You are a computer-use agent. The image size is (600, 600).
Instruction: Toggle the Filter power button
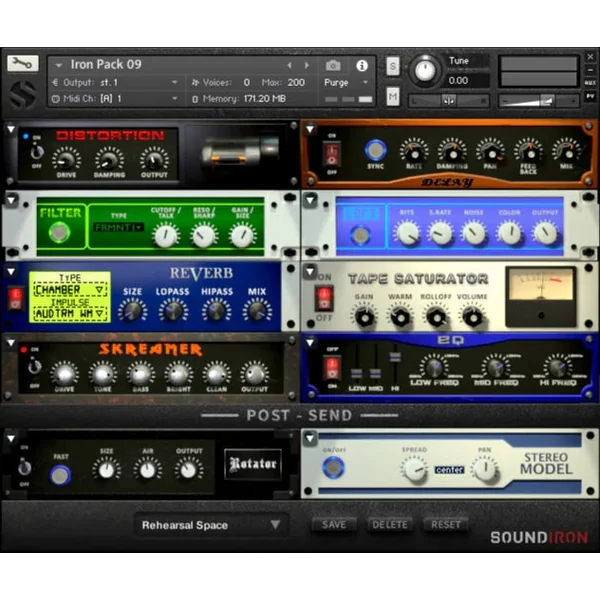click(x=59, y=232)
